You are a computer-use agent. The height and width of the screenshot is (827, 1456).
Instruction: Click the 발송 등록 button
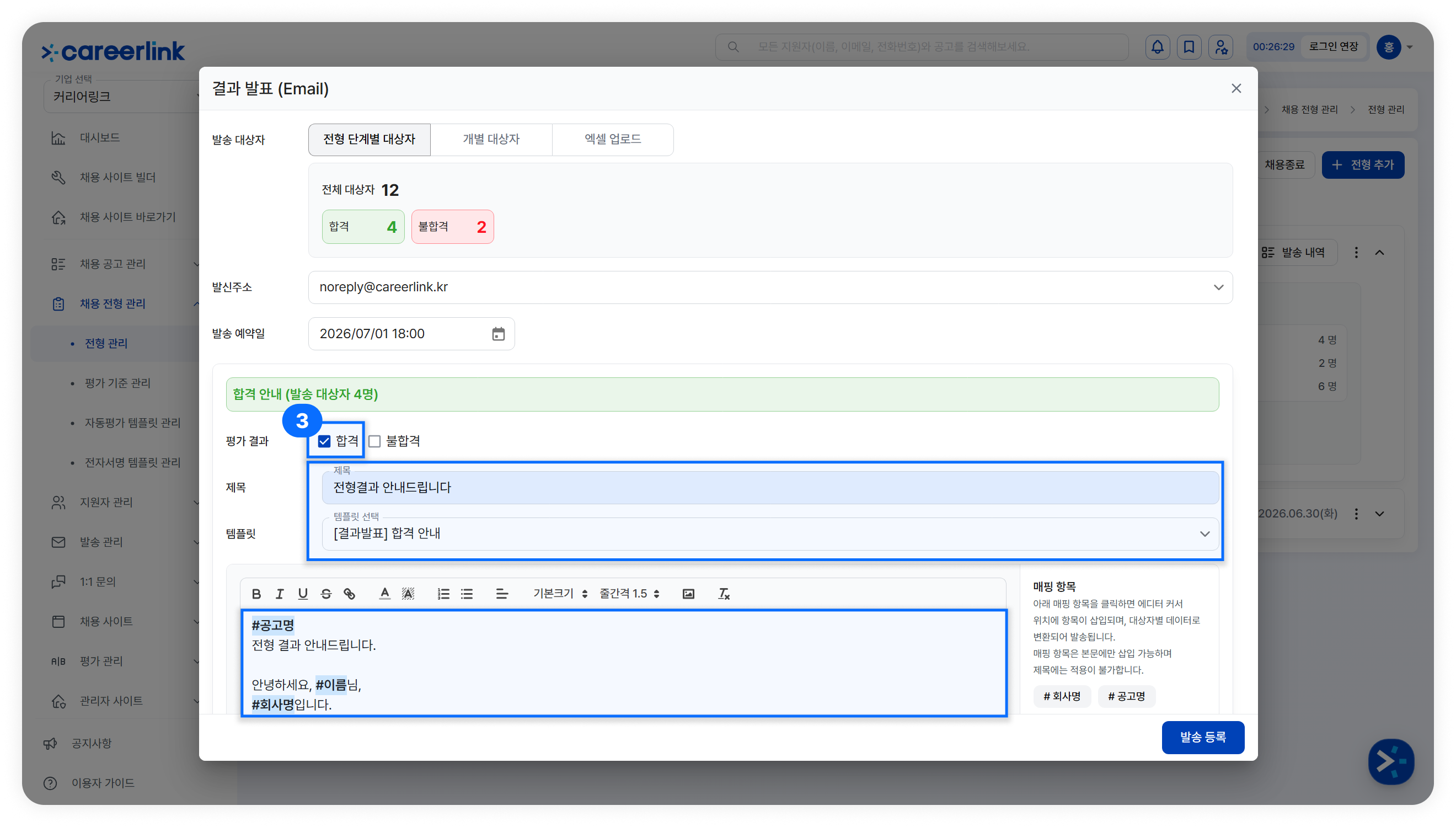pos(1203,737)
